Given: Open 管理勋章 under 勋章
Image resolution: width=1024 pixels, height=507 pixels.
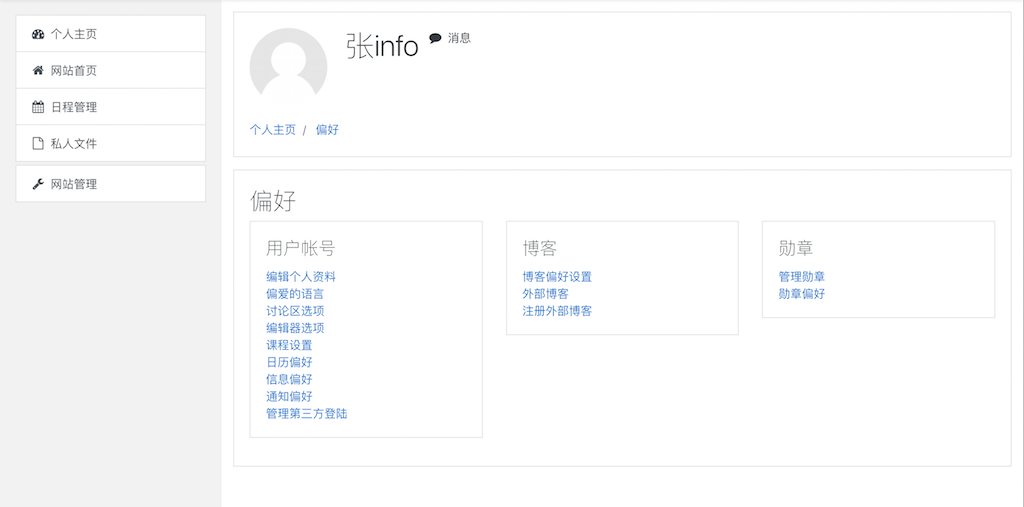Looking at the screenshot, I should 802,277.
